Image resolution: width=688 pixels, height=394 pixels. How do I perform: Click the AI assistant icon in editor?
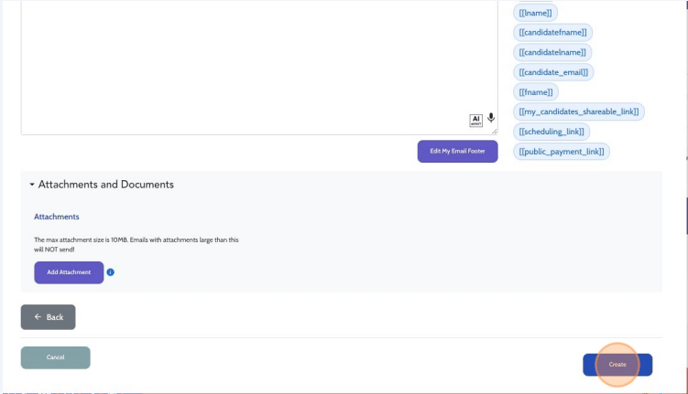476,120
